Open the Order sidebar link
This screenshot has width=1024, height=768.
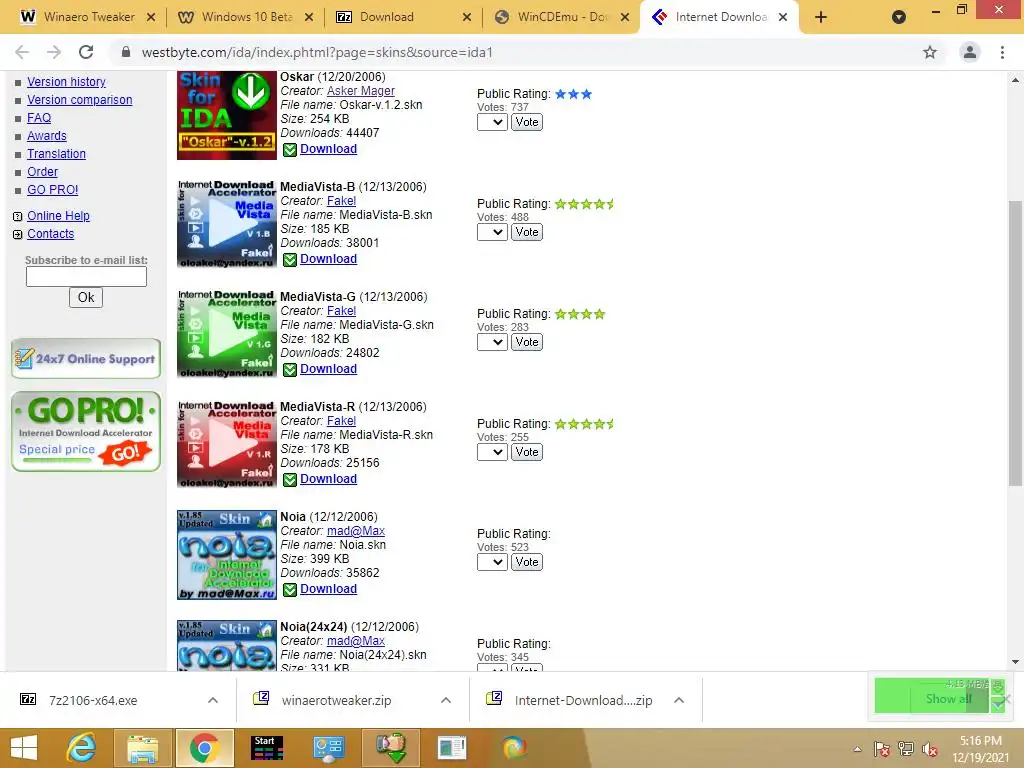[42, 172]
